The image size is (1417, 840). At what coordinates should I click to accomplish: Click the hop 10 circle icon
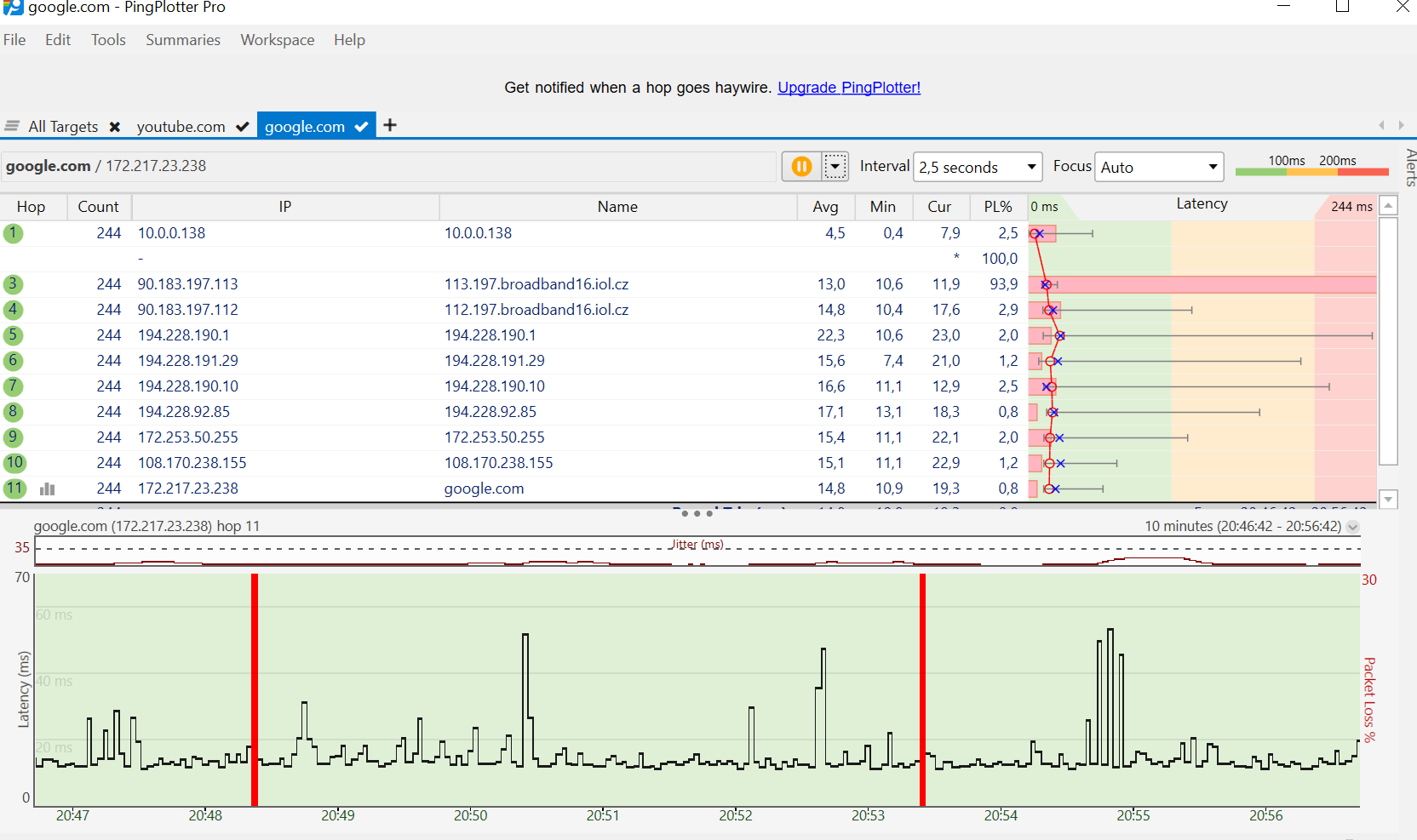[x=14, y=463]
